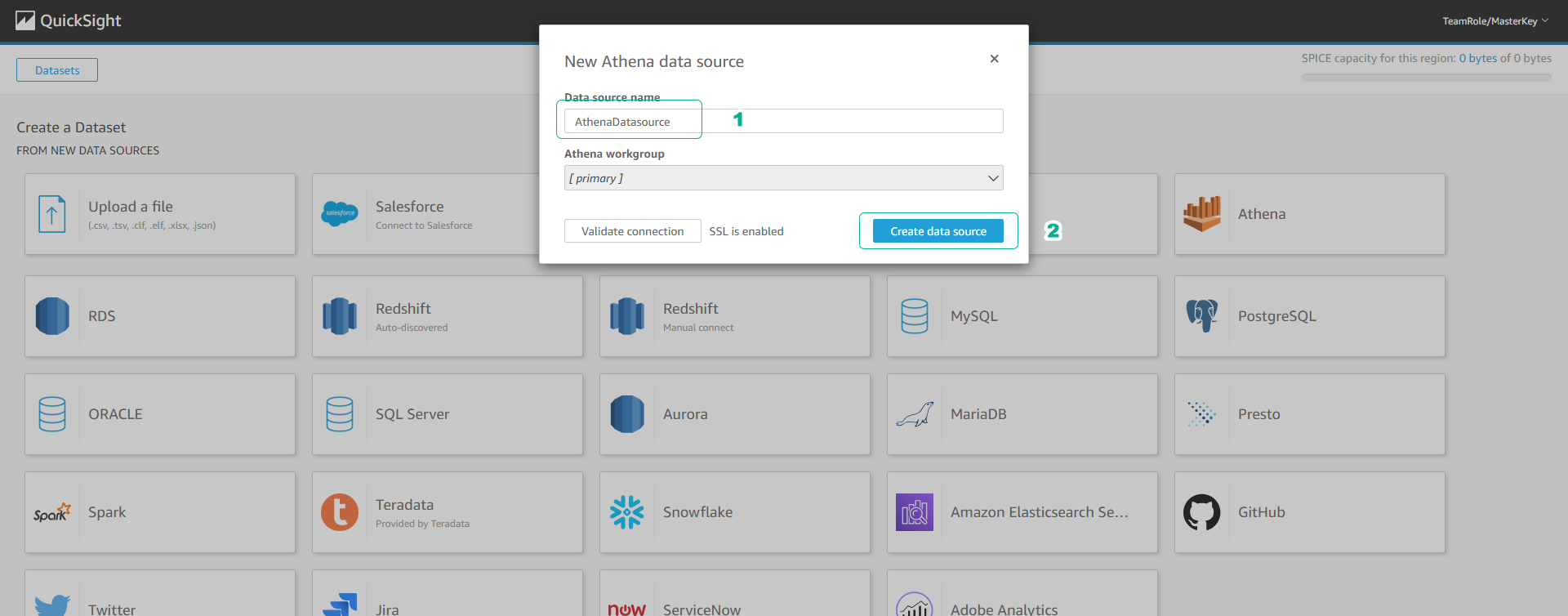Click Validate connection button

coord(632,231)
